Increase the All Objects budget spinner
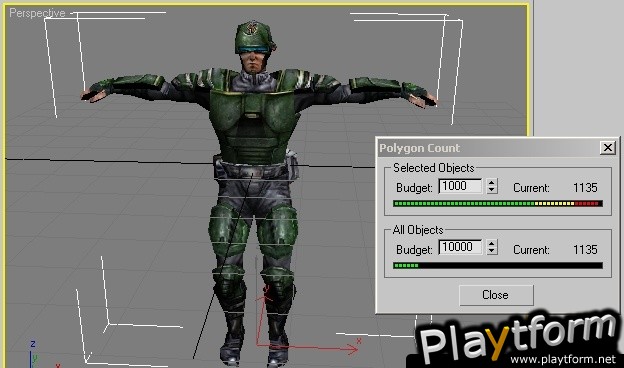Image resolution: width=624 pixels, height=368 pixels. click(x=492, y=244)
